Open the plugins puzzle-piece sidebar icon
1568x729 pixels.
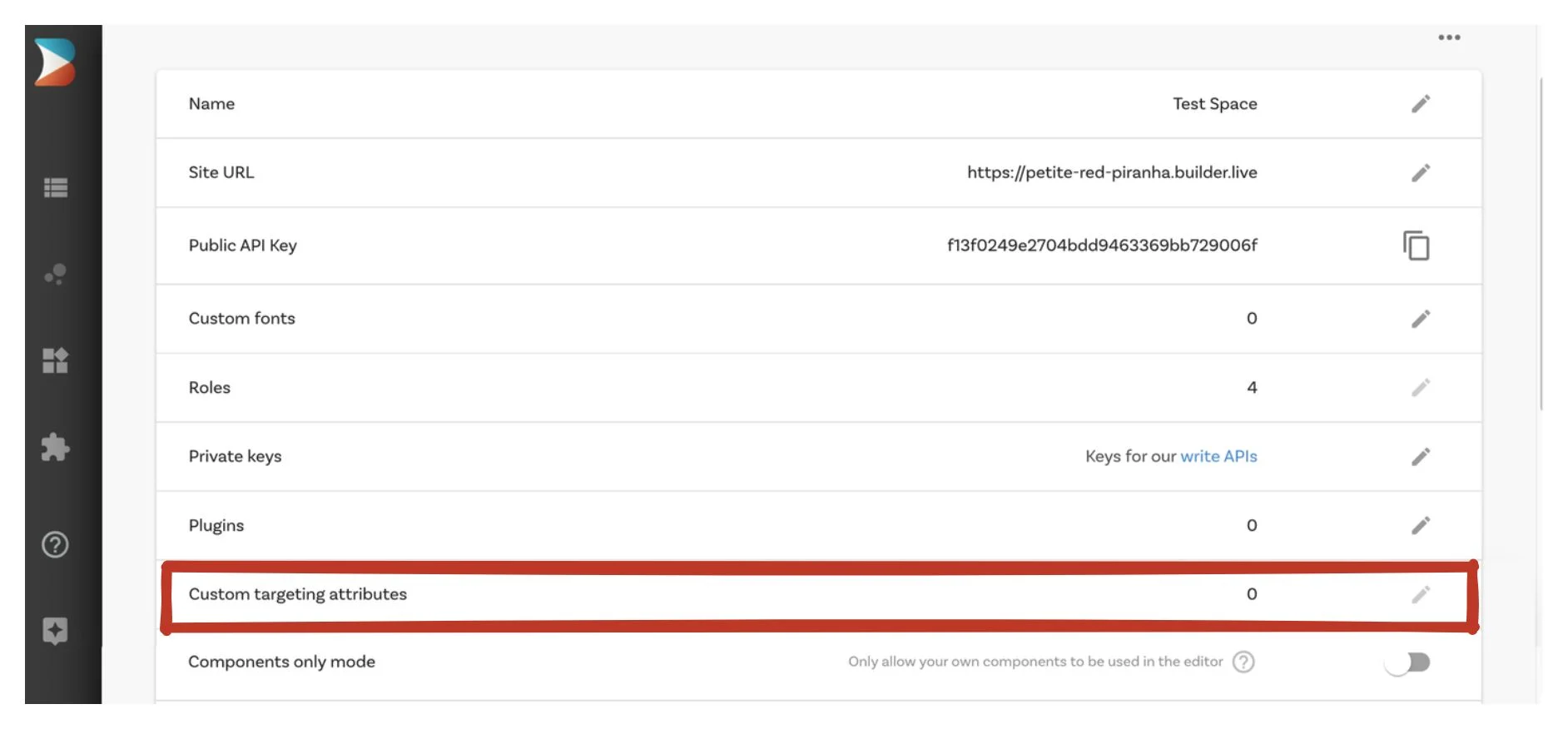56,447
